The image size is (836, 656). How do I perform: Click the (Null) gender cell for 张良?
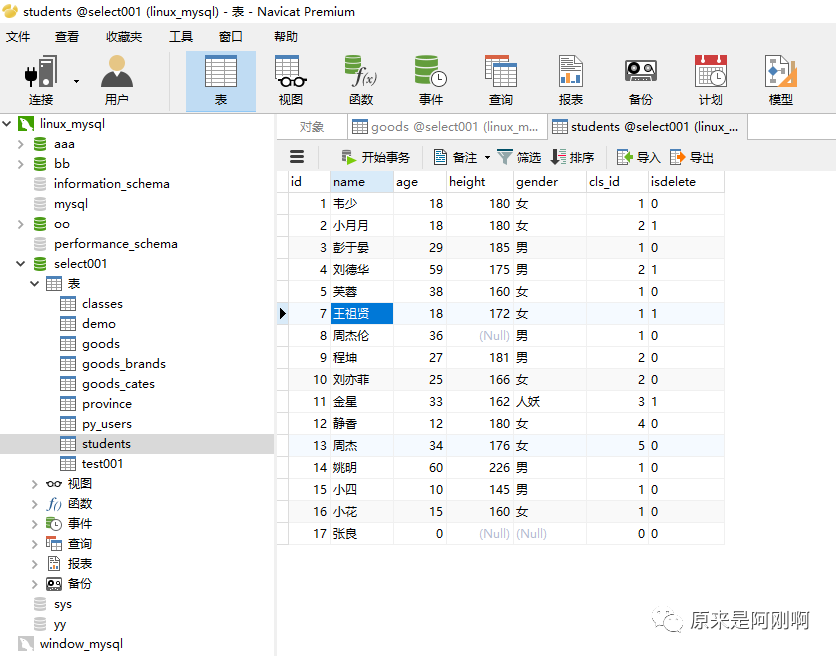pyautogui.click(x=550, y=534)
